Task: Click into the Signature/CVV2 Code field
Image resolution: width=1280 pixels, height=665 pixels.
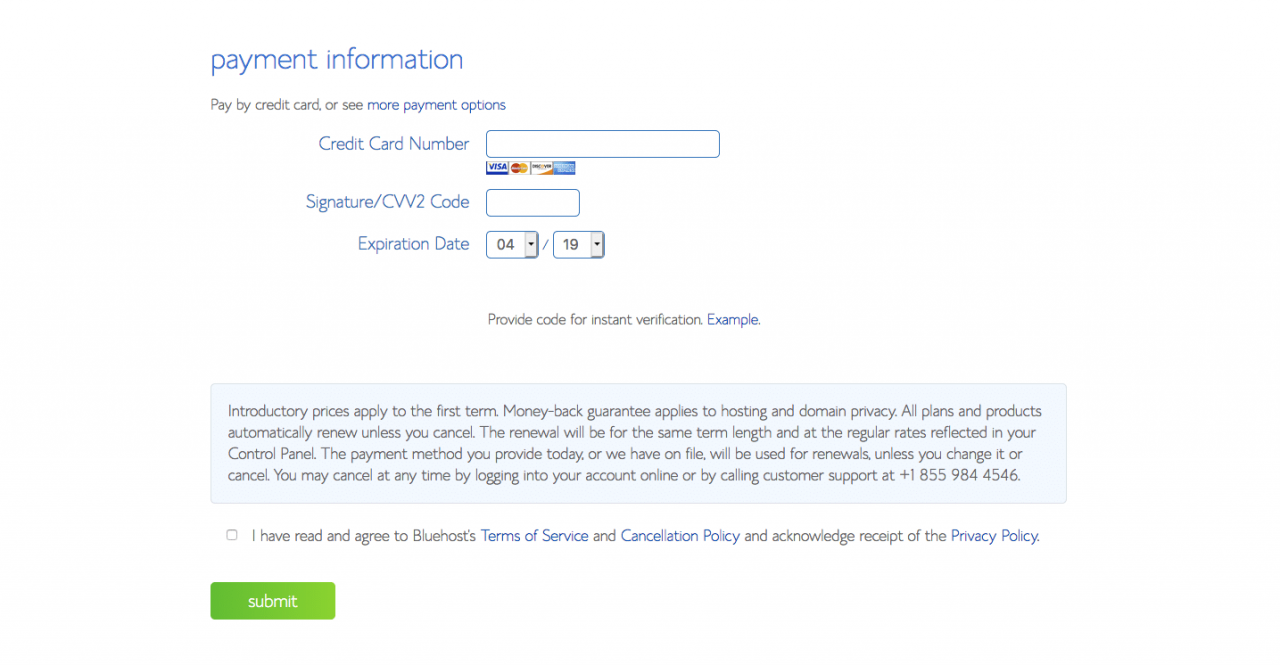Action: [x=532, y=203]
